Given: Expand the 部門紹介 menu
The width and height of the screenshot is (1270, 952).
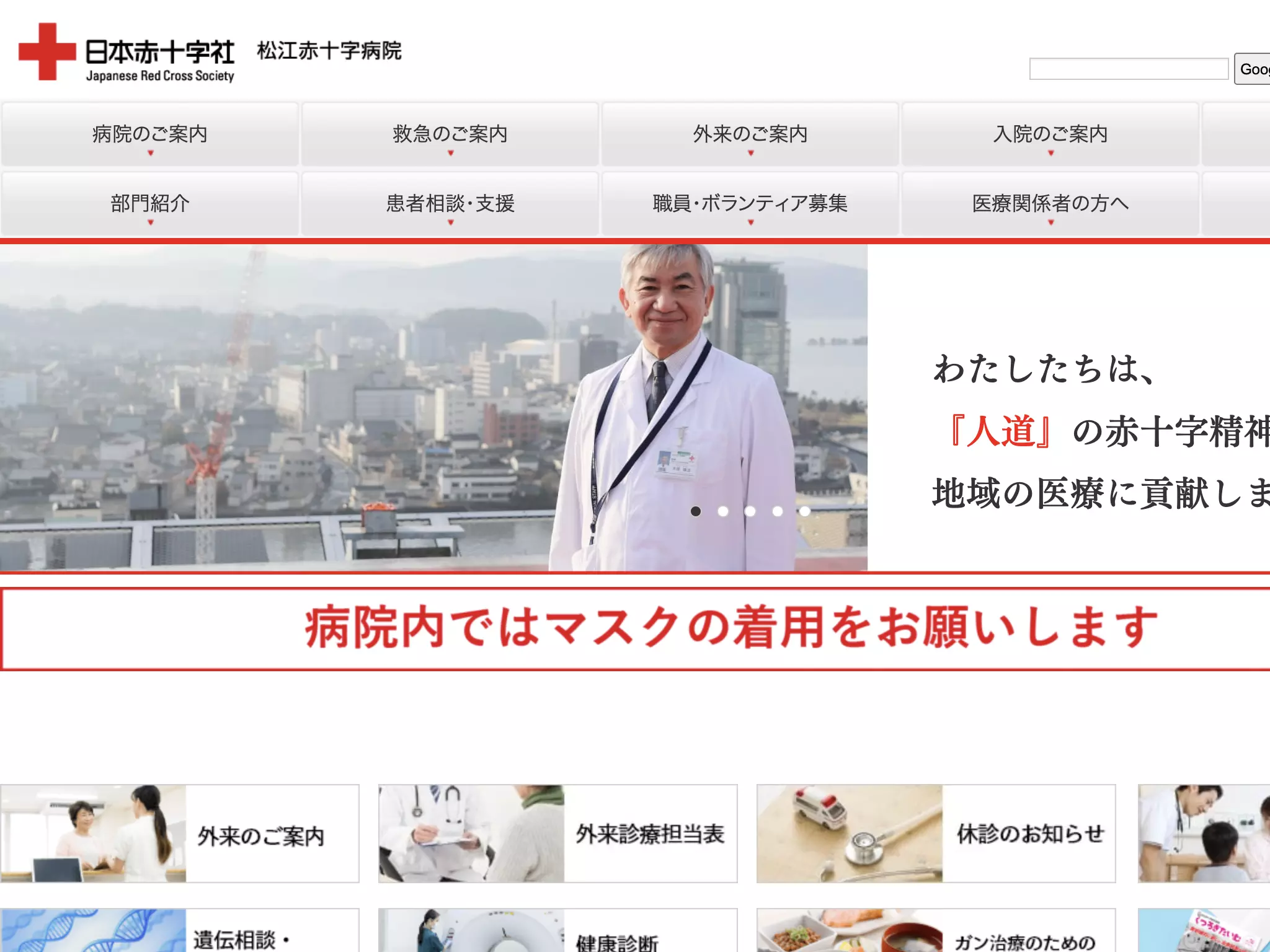Looking at the screenshot, I should click(x=150, y=204).
